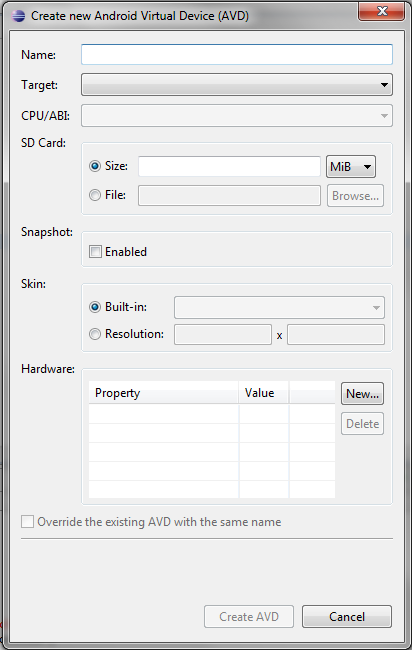Open the CPU/ABI dropdown
412x650 pixels.
point(237,115)
